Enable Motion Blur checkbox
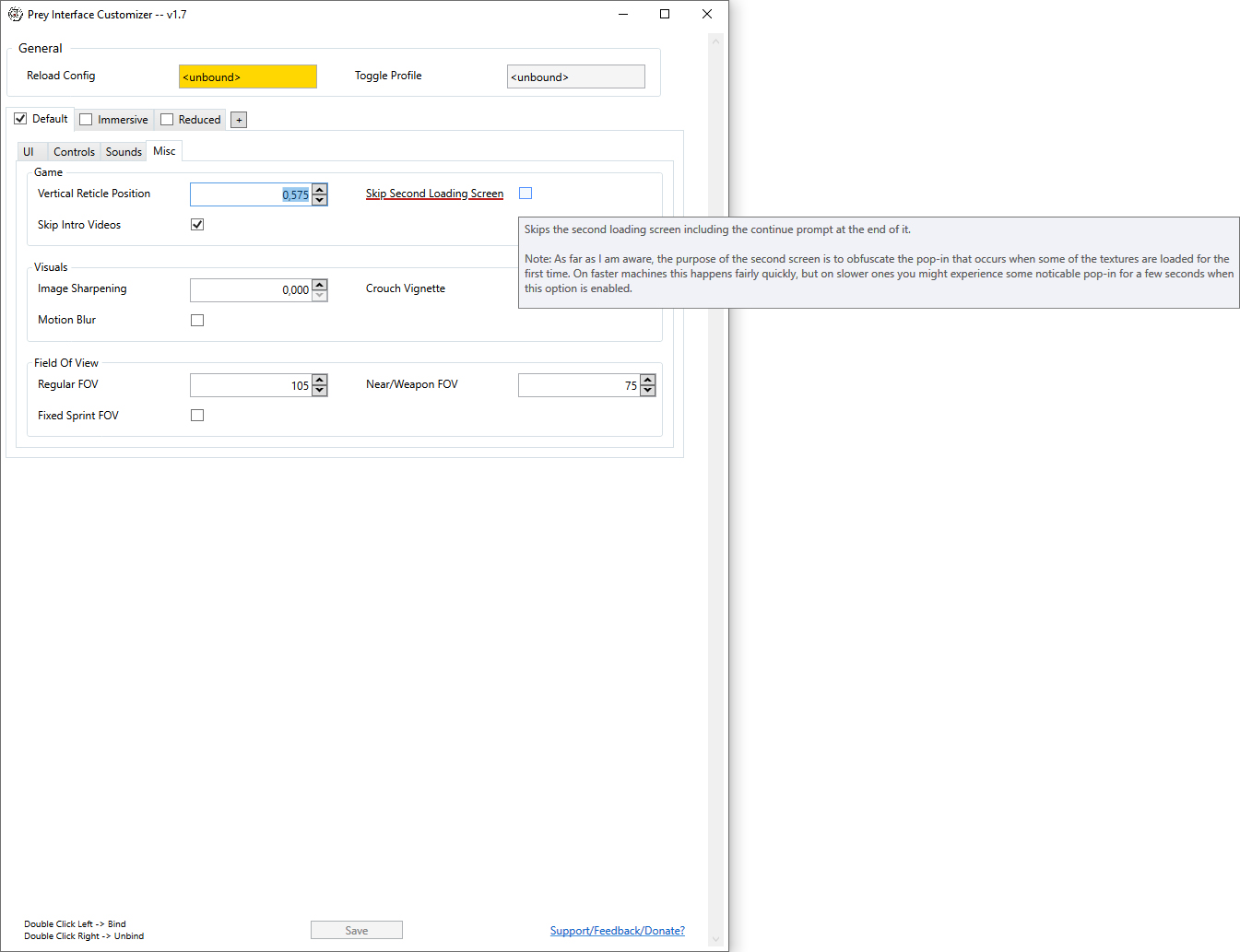The height and width of the screenshot is (952, 1240). 197,321
